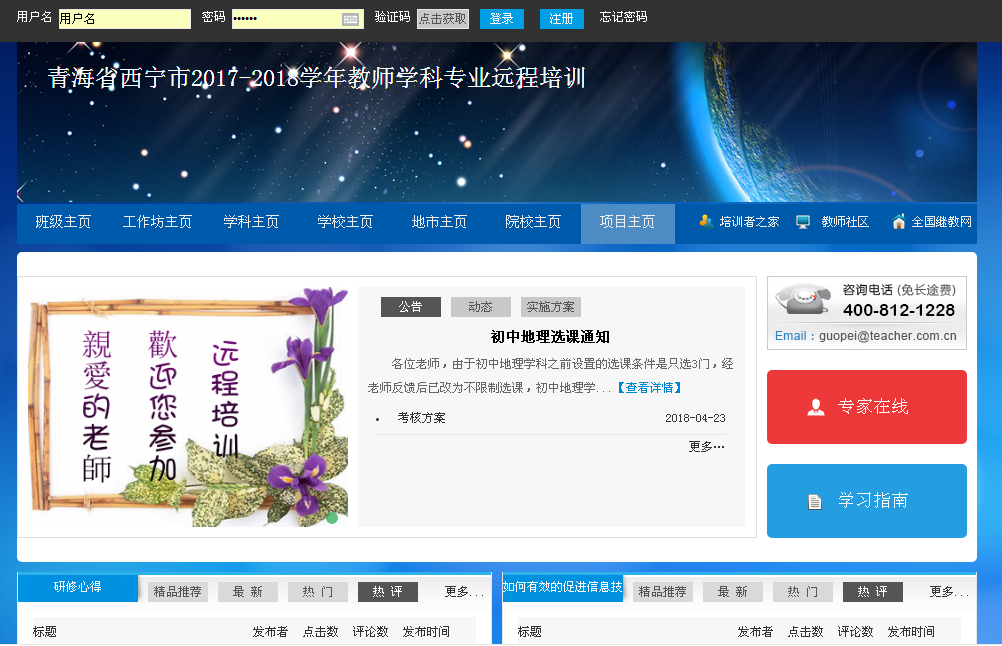Click the green carousel dot on slideshow
This screenshot has height=646, width=1002.
click(x=332, y=517)
